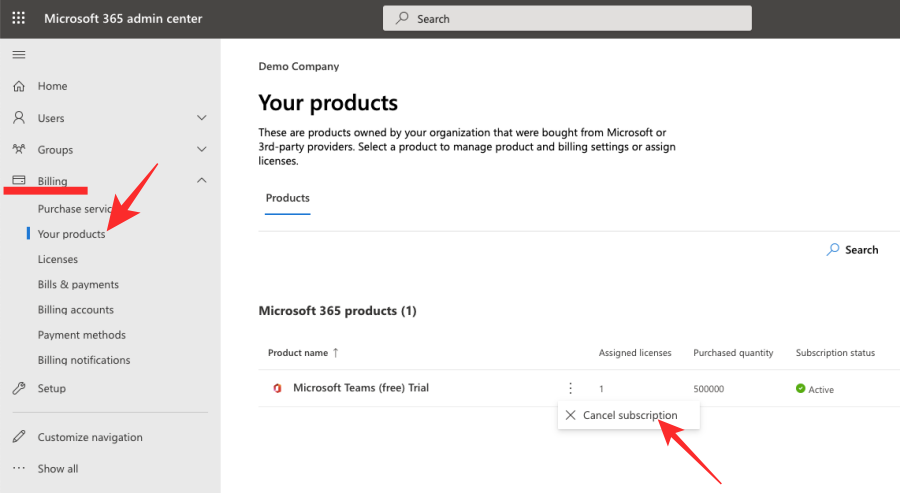This screenshot has height=493, width=900.
Task: Open more actions for Microsoft Teams Trial
Action: pos(570,388)
